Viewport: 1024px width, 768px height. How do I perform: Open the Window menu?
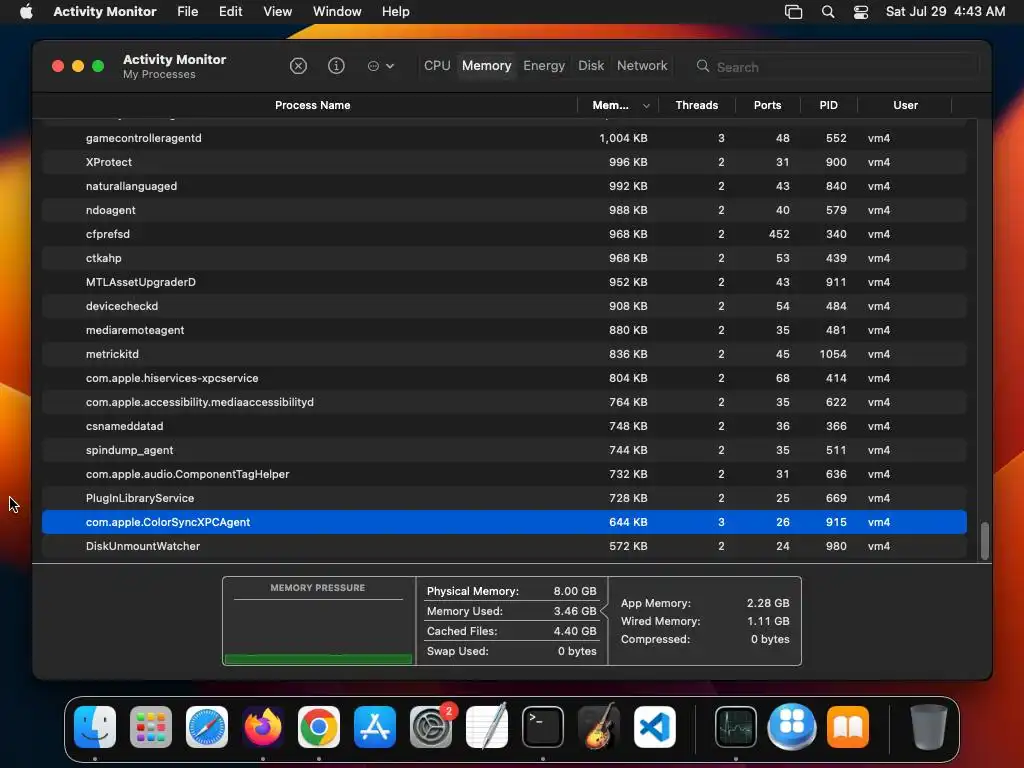click(x=337, y=12)
